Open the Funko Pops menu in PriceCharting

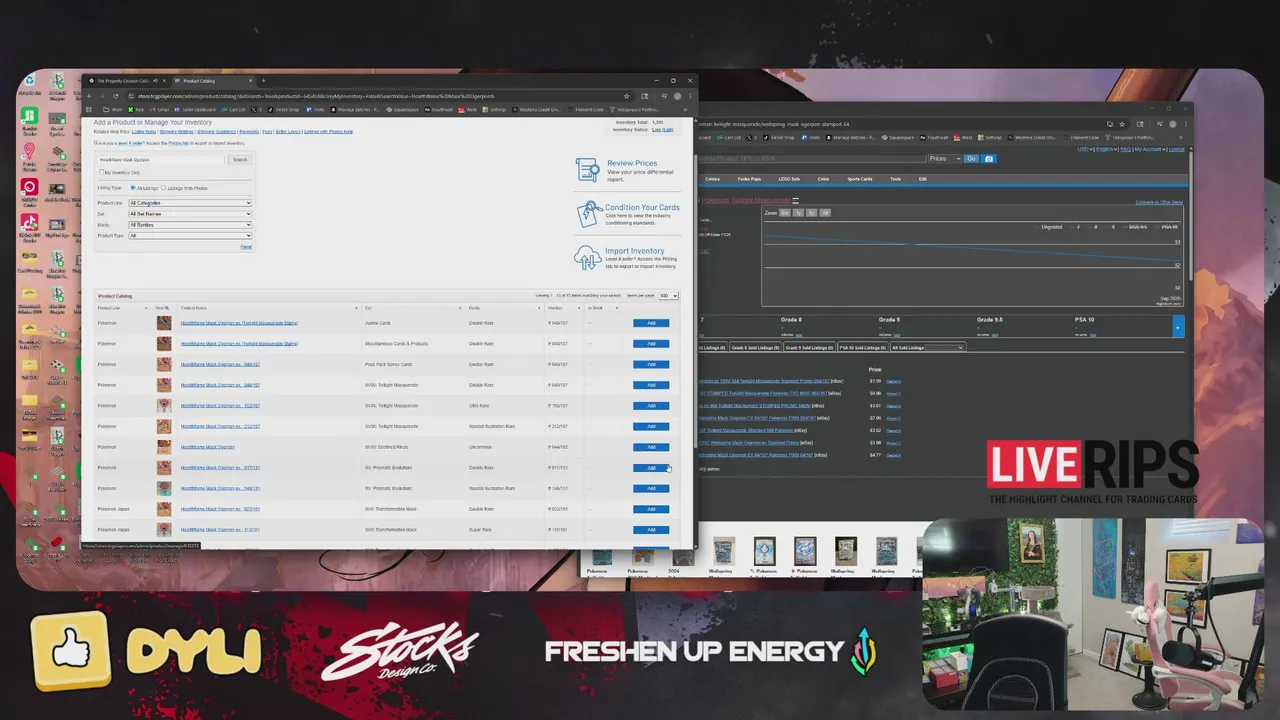749,179
